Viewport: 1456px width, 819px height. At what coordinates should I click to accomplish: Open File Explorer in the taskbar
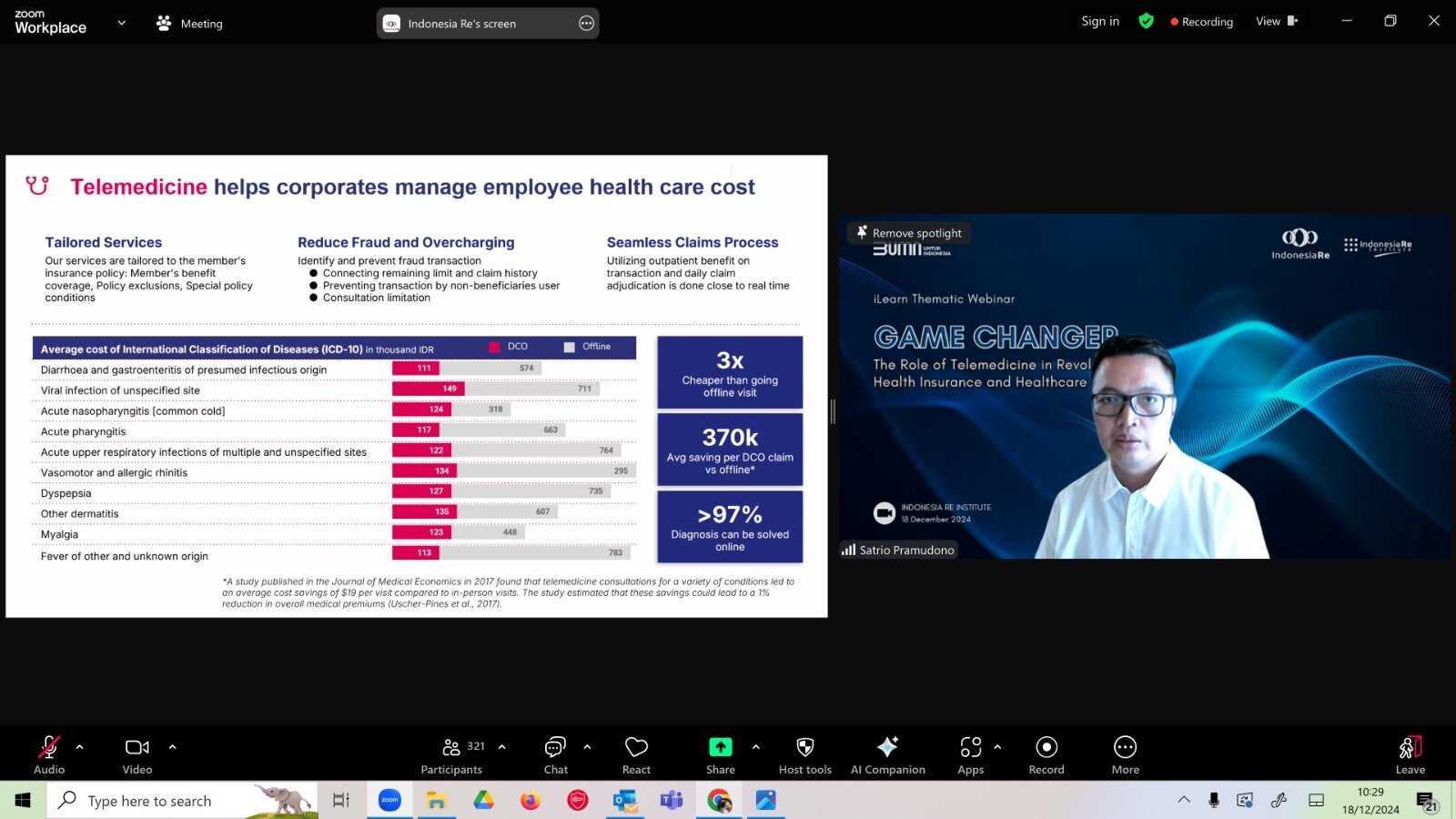coord(437,800)
